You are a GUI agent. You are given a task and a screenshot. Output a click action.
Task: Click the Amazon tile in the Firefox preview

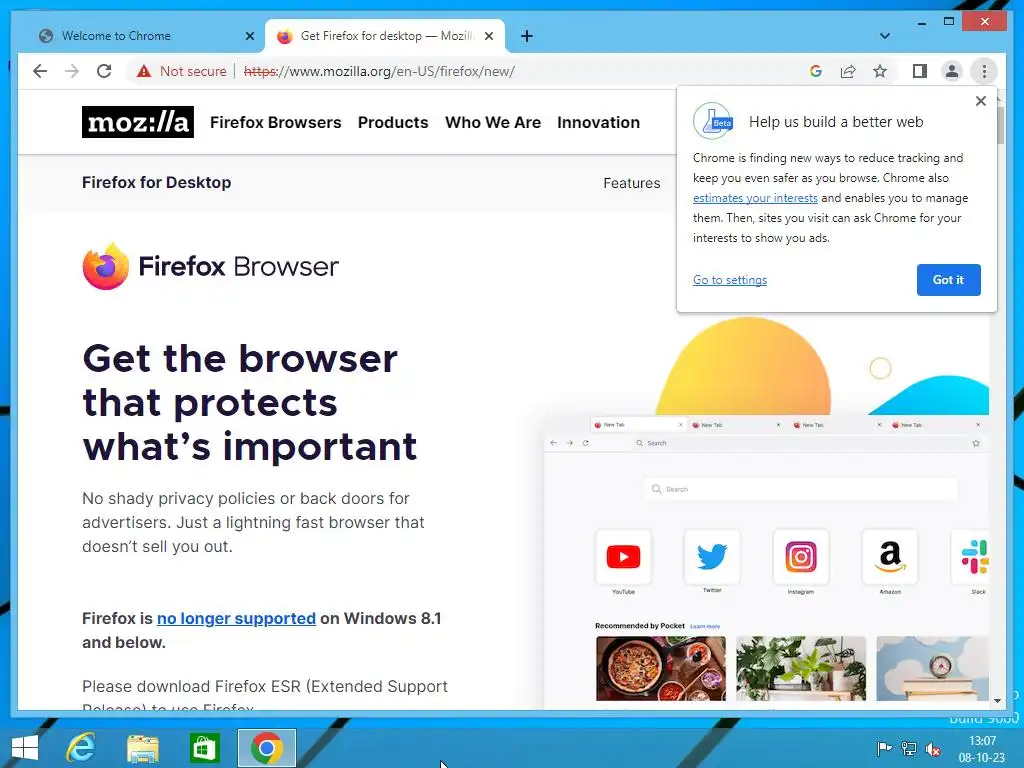pyautogui.click(x=889, y=557)
